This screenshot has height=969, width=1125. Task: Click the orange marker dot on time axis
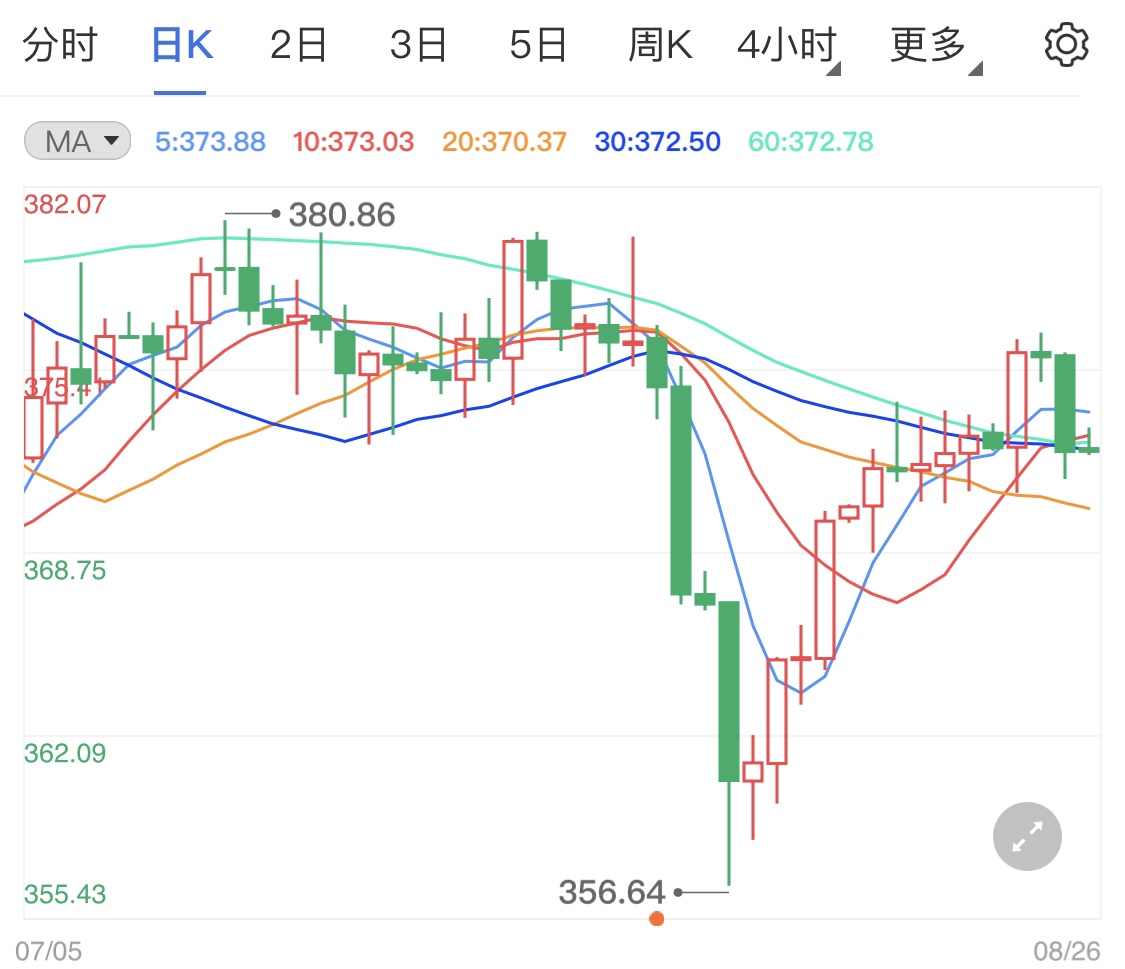point(656,919)
